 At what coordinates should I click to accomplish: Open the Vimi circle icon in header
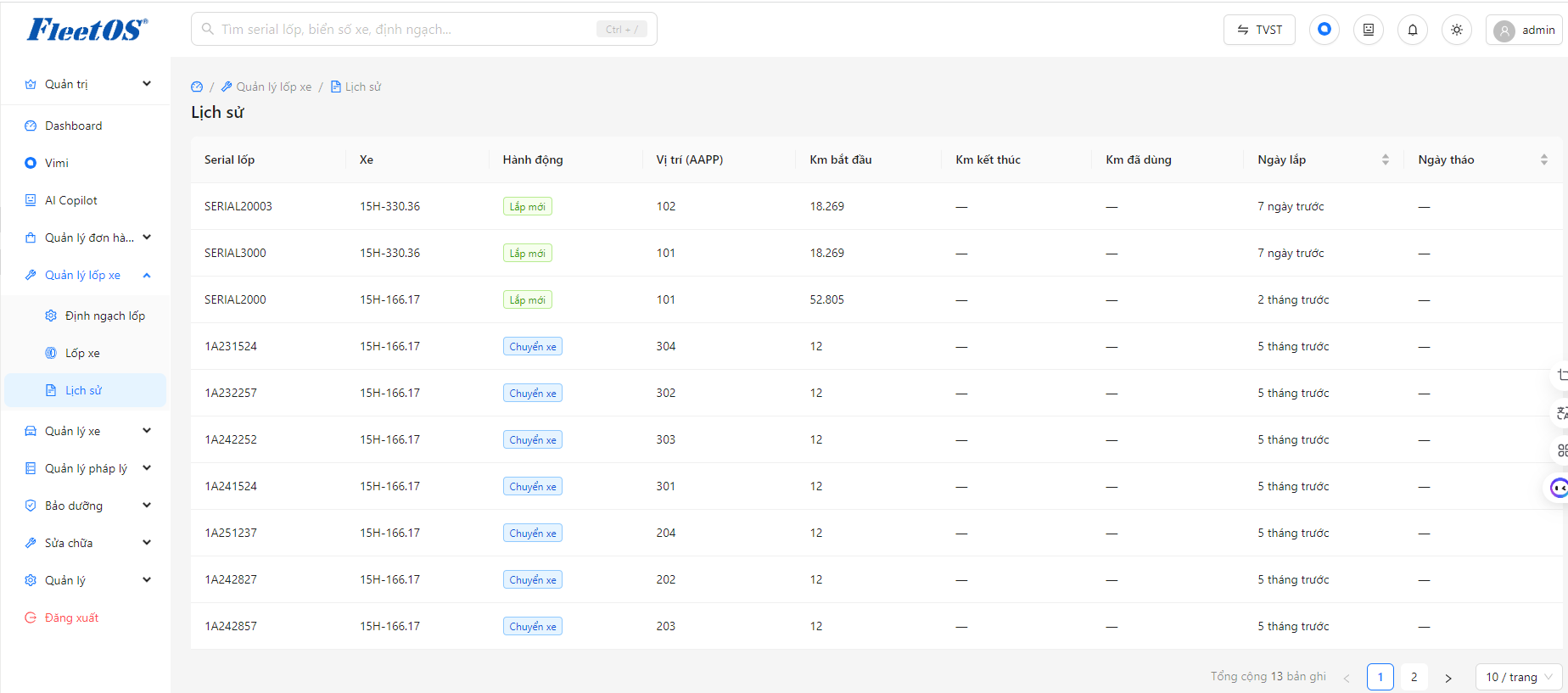[x=1324, y=30]
